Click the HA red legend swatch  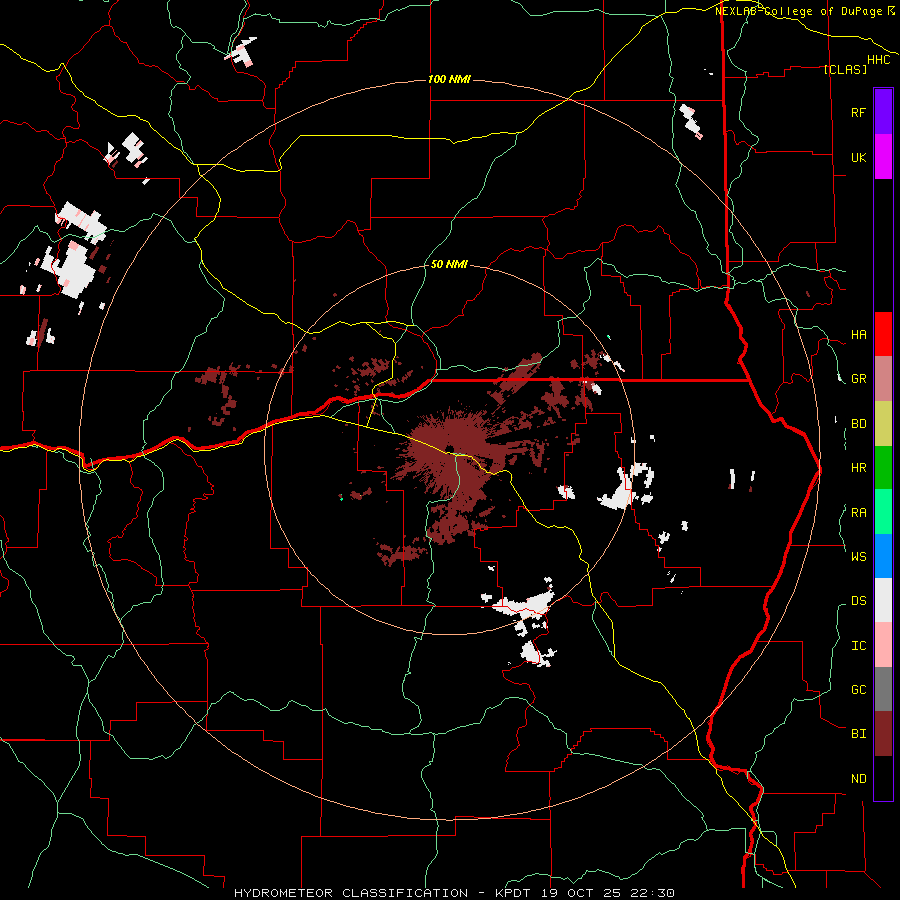click(x=883, y=334)
